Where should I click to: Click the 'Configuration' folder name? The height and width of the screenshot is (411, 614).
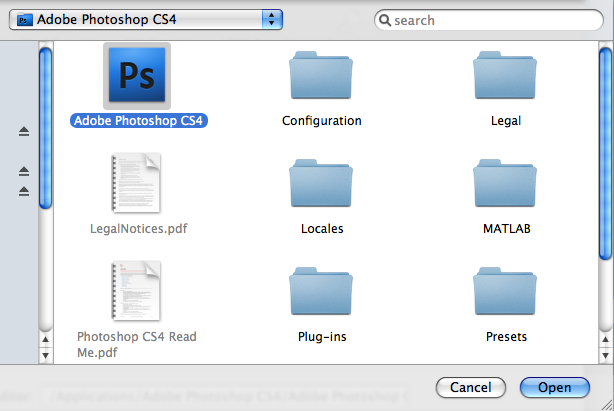[x=321, y=121]
